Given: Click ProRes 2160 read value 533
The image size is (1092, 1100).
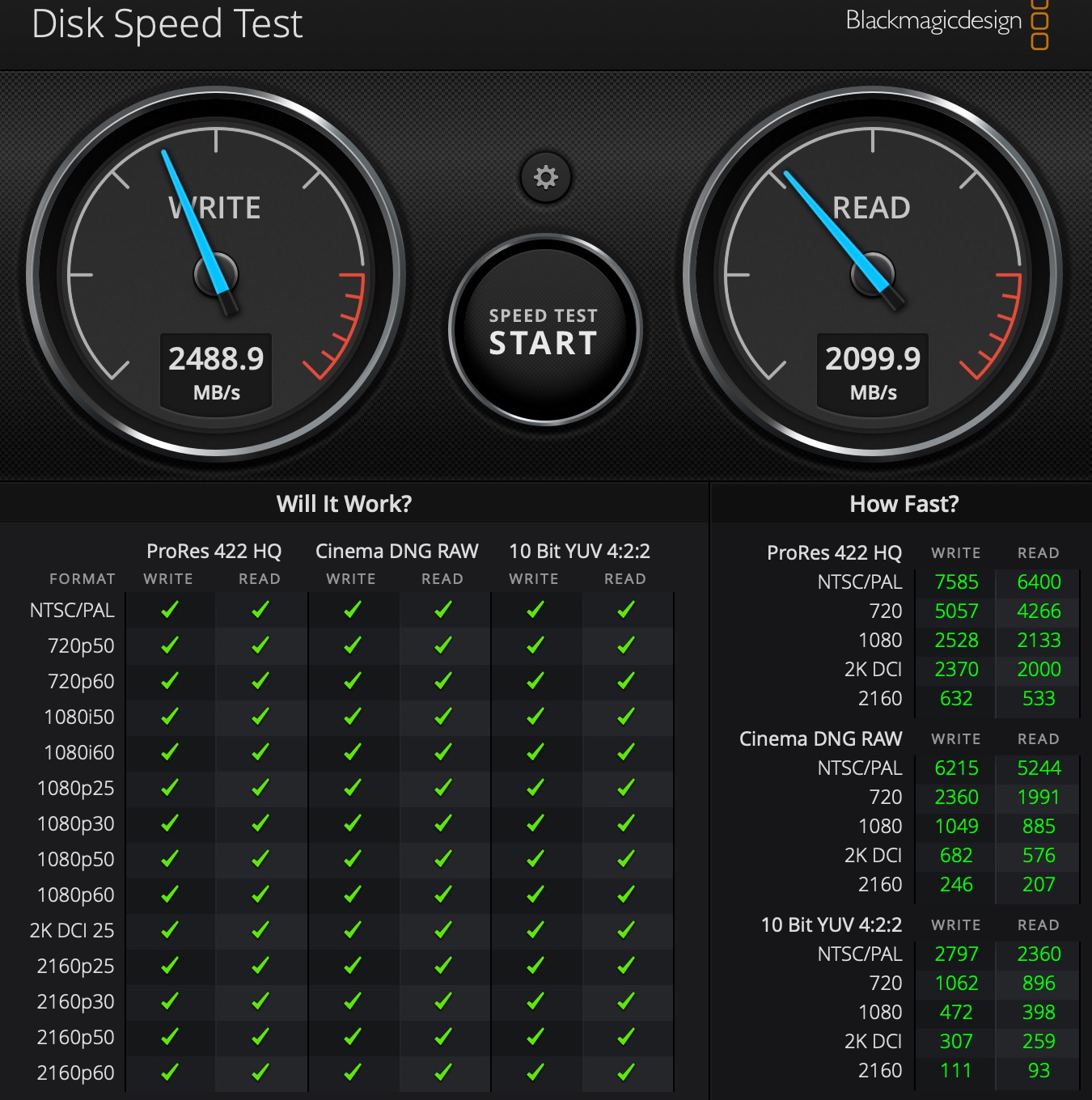Looking at the screenshot, I should coord(1039,699).
